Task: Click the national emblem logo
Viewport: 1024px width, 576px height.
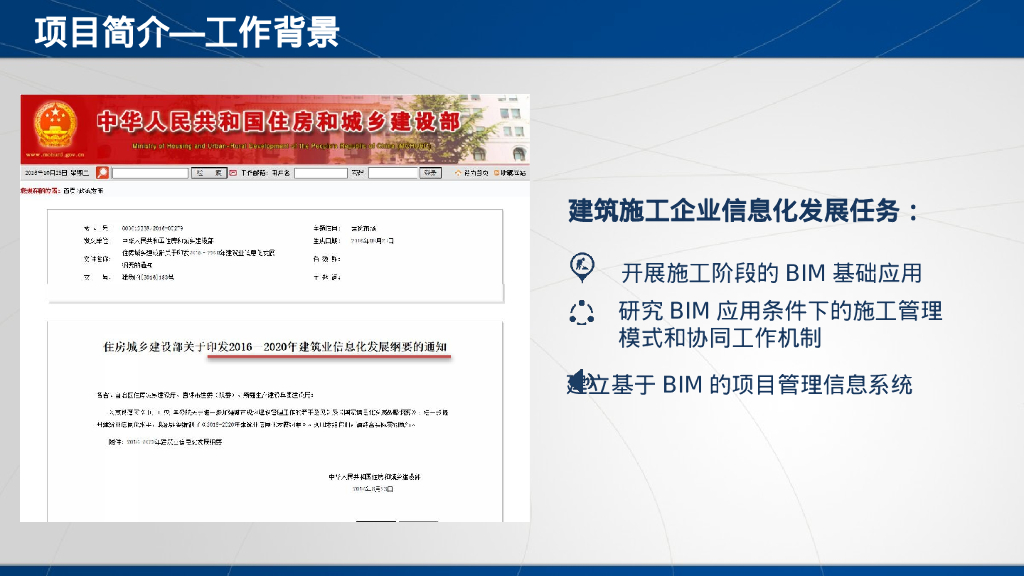Action: (x=55, y=124)
